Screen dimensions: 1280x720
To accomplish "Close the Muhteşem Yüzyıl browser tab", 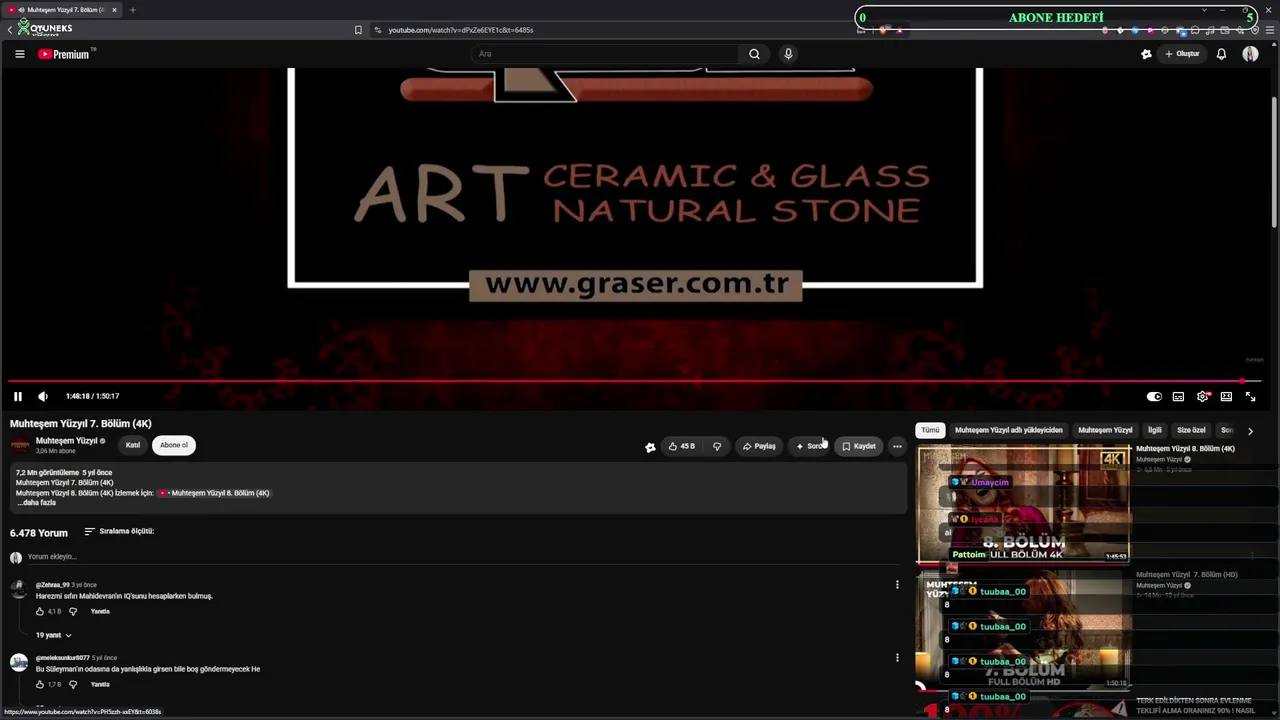I will [114, 10].
